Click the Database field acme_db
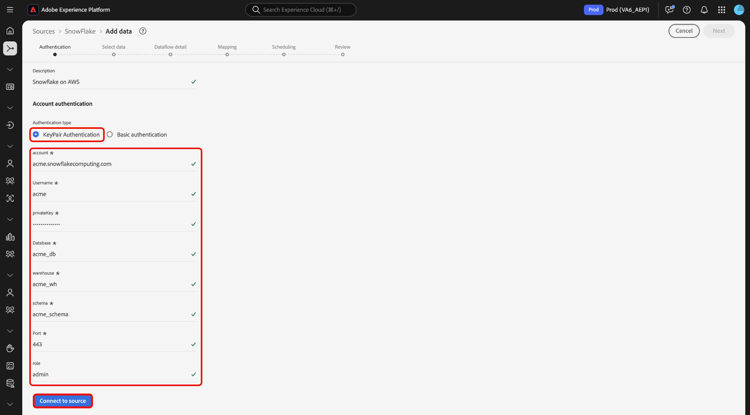The width and height of the screenshot is (750, 415). pos(114,254)
